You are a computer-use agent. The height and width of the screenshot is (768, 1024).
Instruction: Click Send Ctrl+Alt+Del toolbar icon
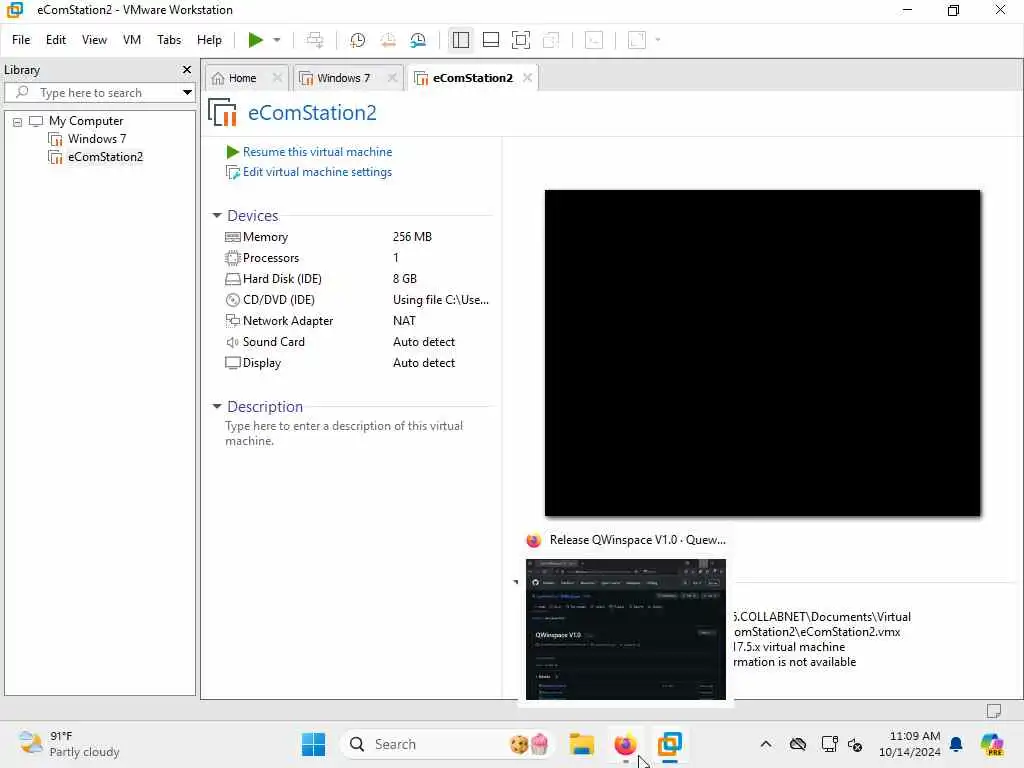(x=315, y=40)
